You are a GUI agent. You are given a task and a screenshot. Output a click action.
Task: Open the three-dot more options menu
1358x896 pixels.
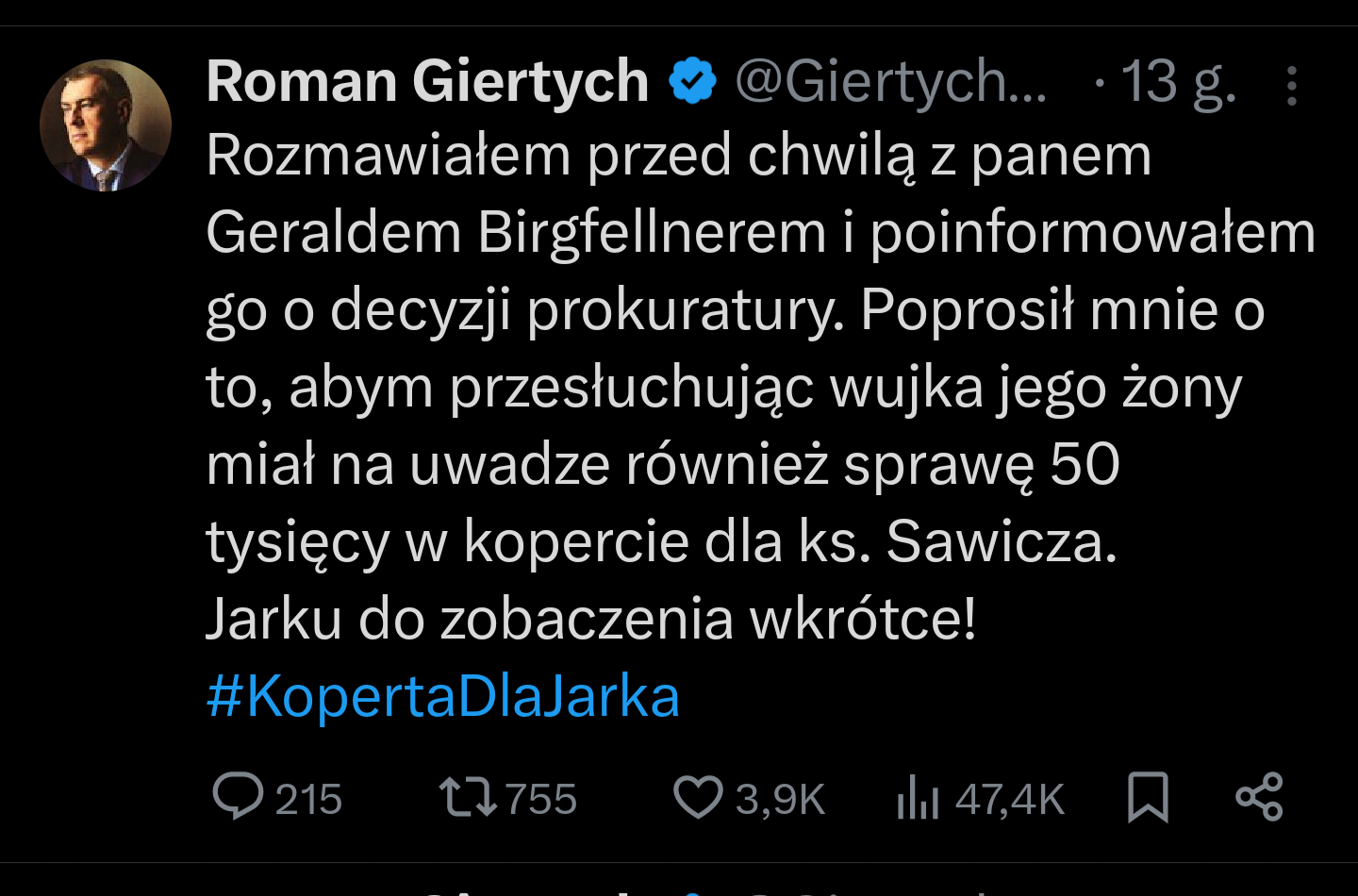pyautogui.click(x=1292, y=86)
